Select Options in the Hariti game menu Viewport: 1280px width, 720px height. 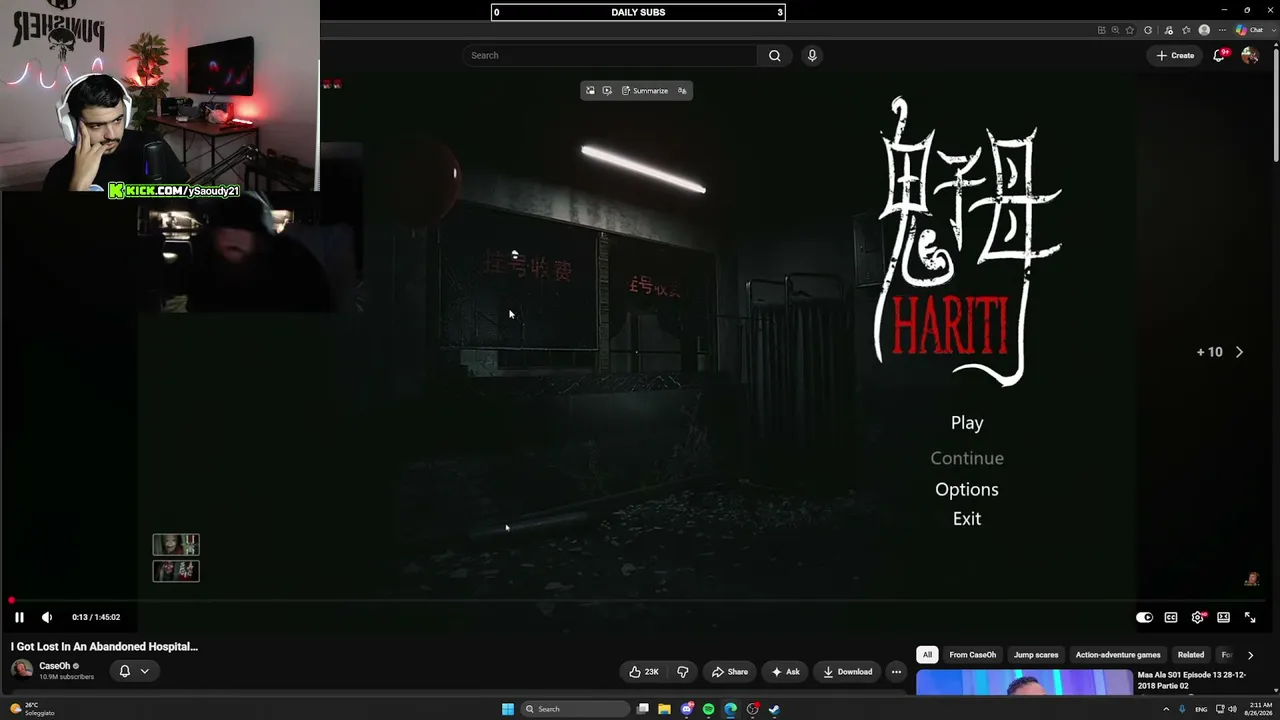click(x=967, y=489)
